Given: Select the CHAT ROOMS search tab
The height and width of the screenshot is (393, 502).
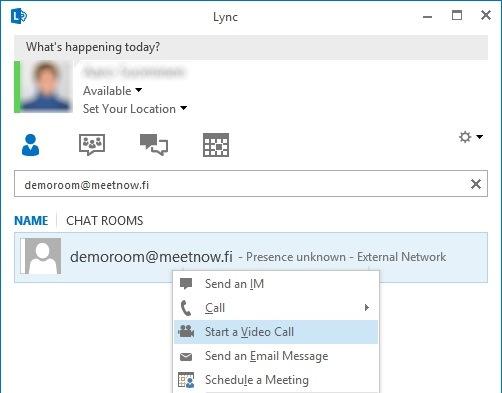Looking at the screenshot, I should pos(105,221).
